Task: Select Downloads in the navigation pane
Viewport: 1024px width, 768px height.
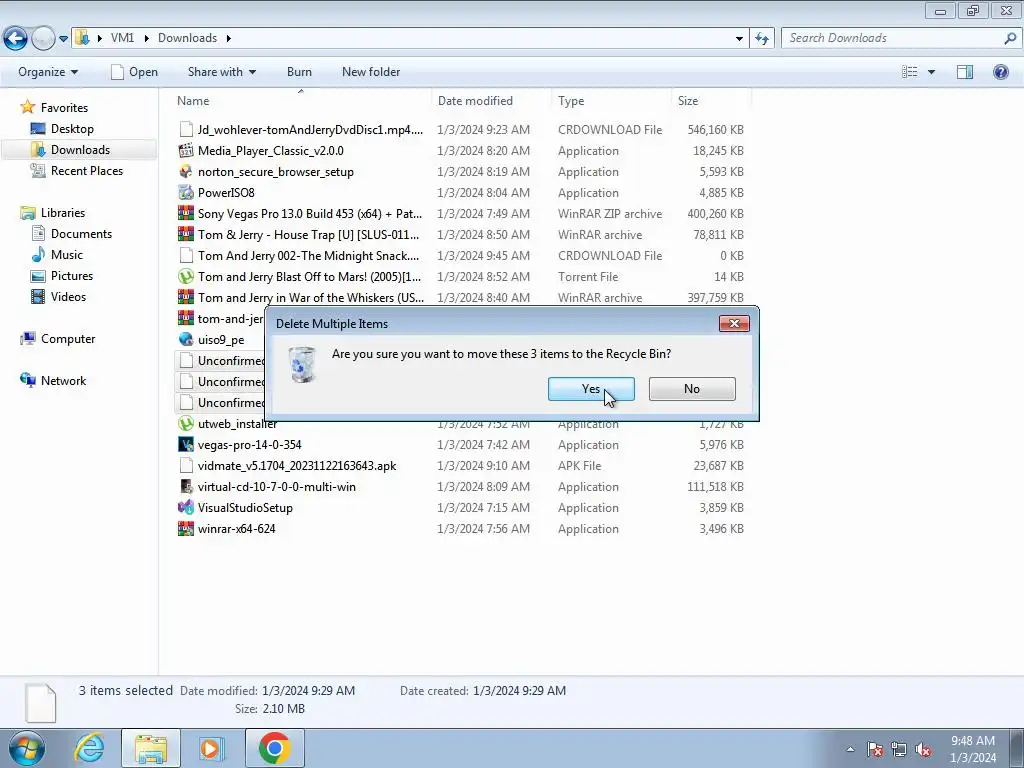Action: 80,150
